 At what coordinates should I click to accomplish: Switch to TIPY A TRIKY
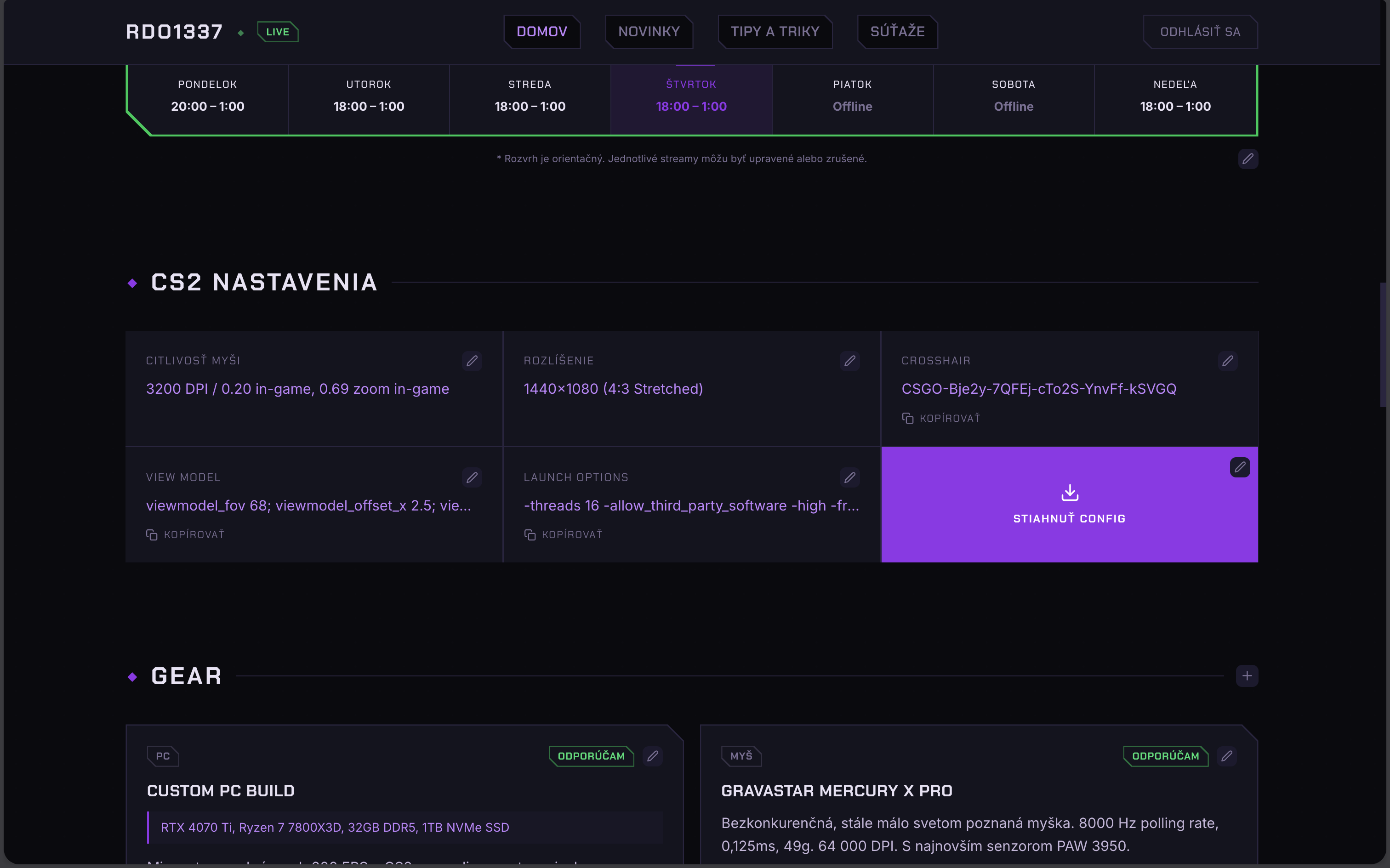pos(775,32)
